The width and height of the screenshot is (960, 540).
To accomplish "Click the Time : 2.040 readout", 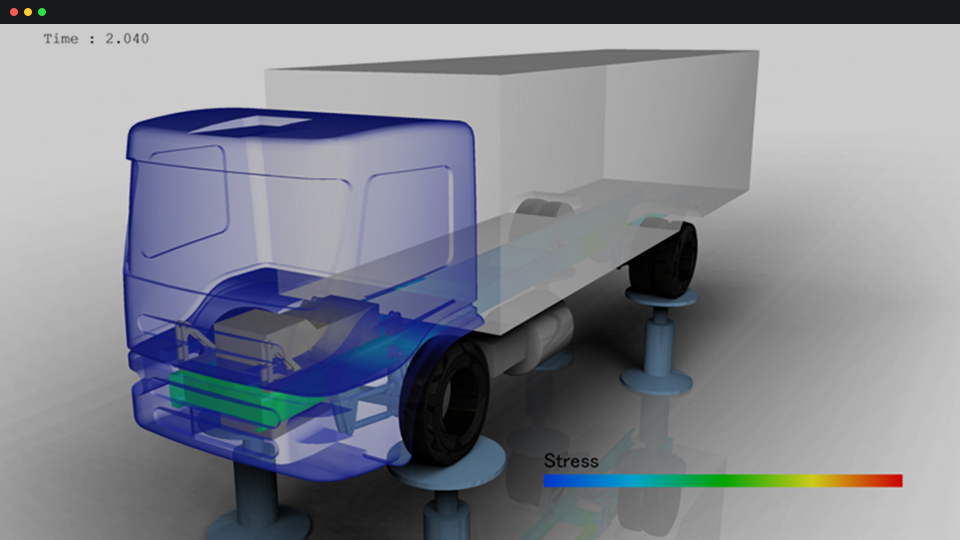I will [x=96, y=39].
